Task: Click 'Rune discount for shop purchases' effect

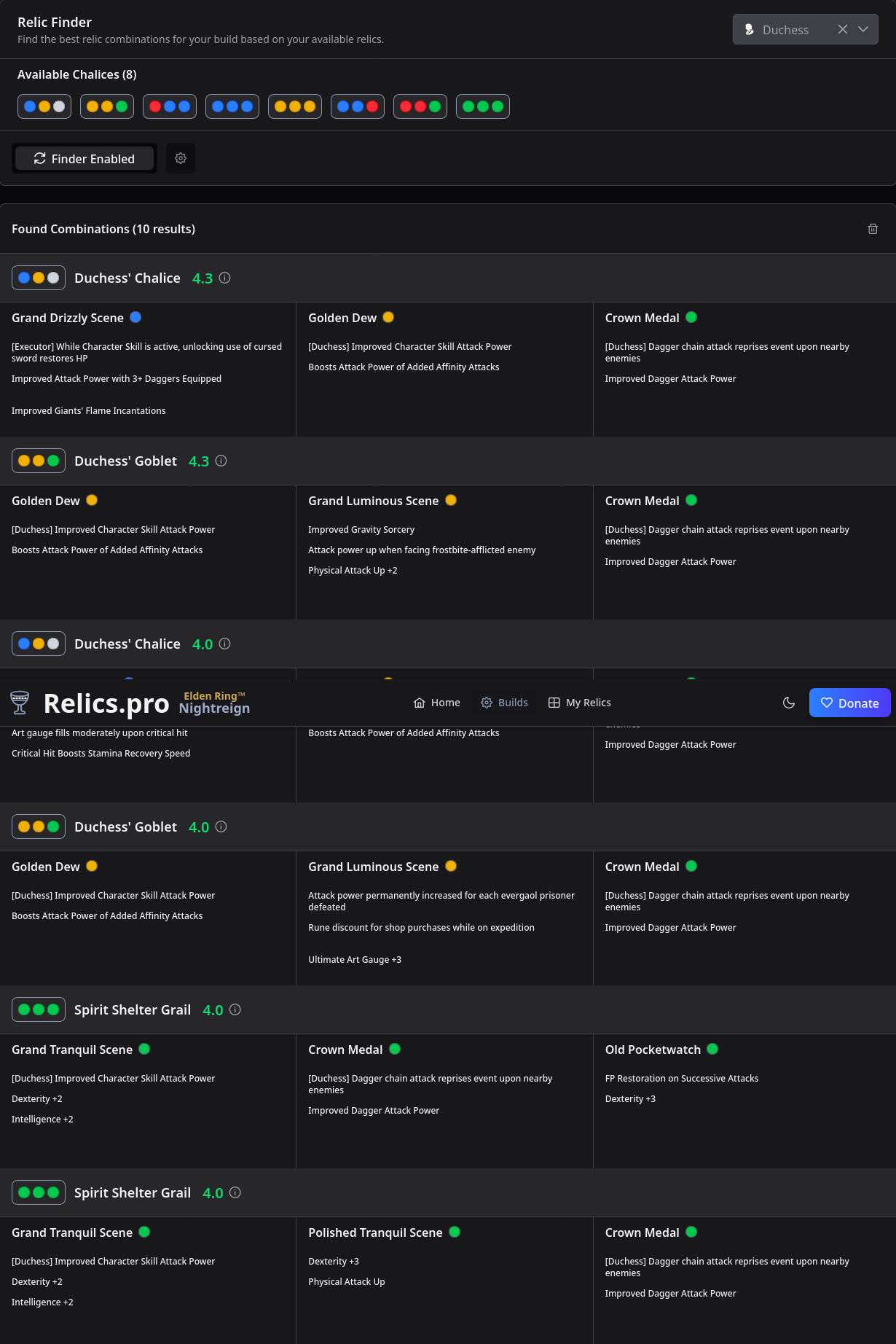Action: (421, 927)
